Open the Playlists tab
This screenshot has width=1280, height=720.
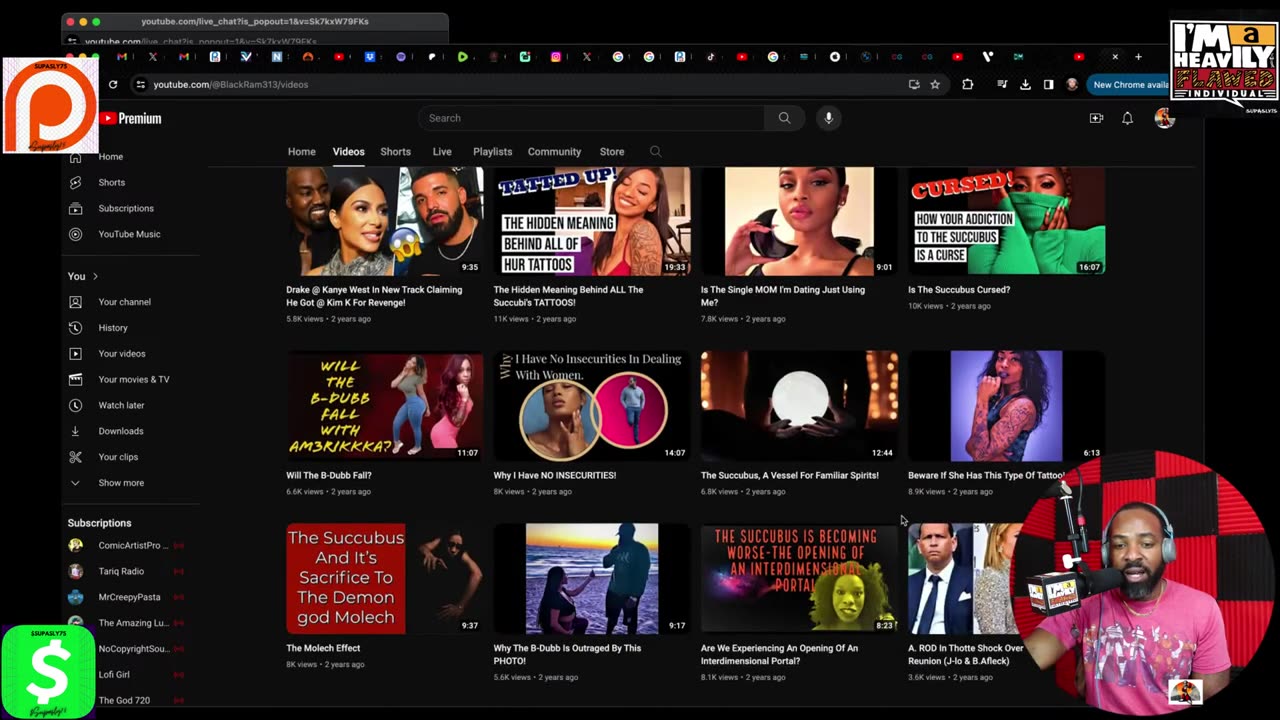tap(492, 152)
